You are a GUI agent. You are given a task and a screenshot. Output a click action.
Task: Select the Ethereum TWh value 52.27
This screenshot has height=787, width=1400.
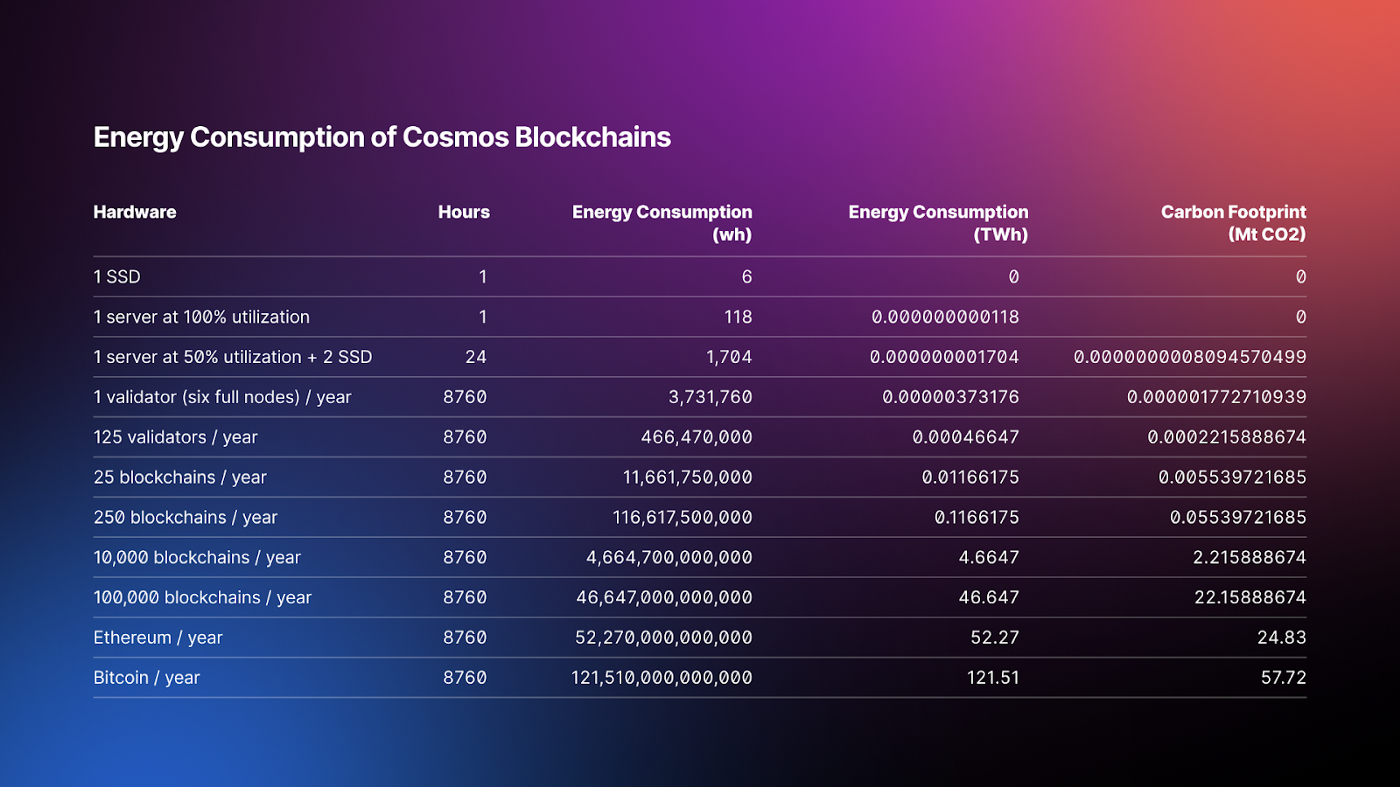[x=994, y=637]
